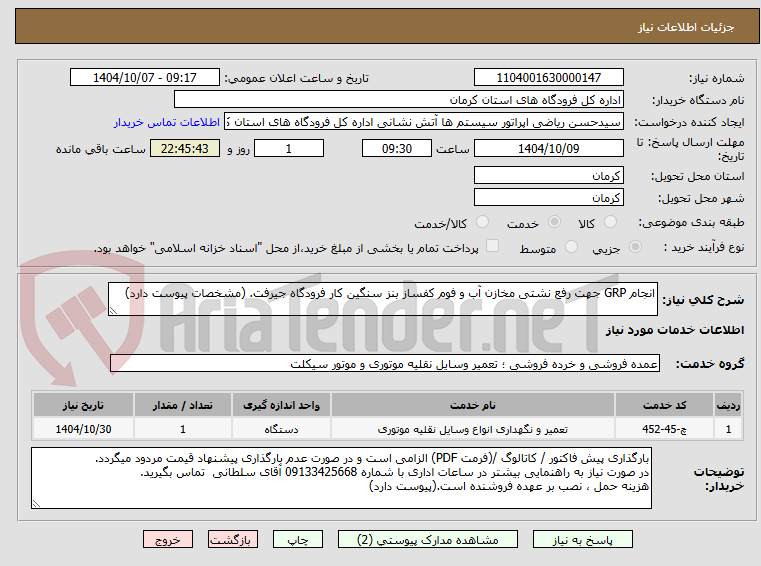Image resolution: width=761 pixels, height=566 pixels.
Task: Click the delivery province field کرمان
Action: [549, 176]
